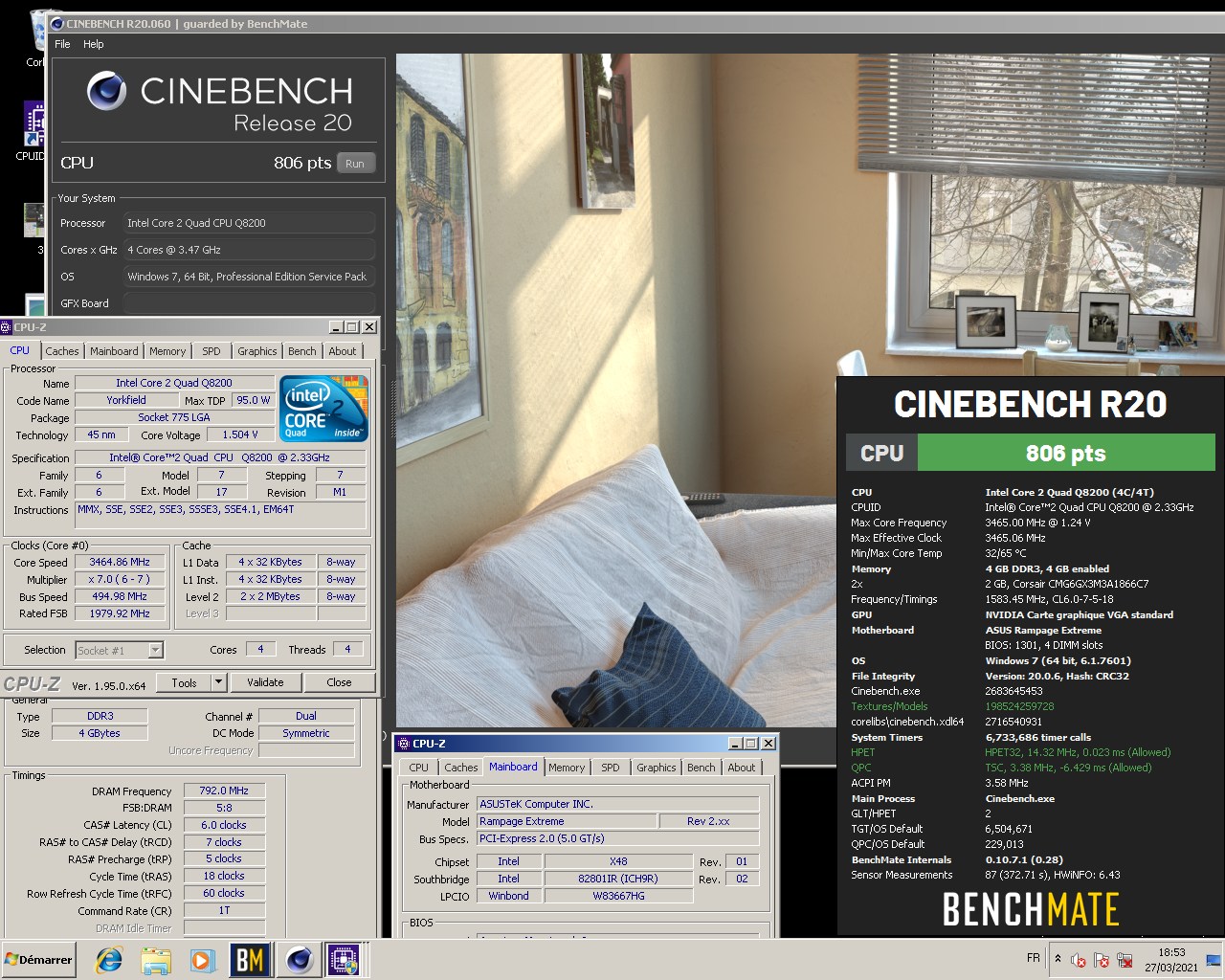
Task: Click the Cores x GHz field in Cinebench
Action: click(248, 250)
